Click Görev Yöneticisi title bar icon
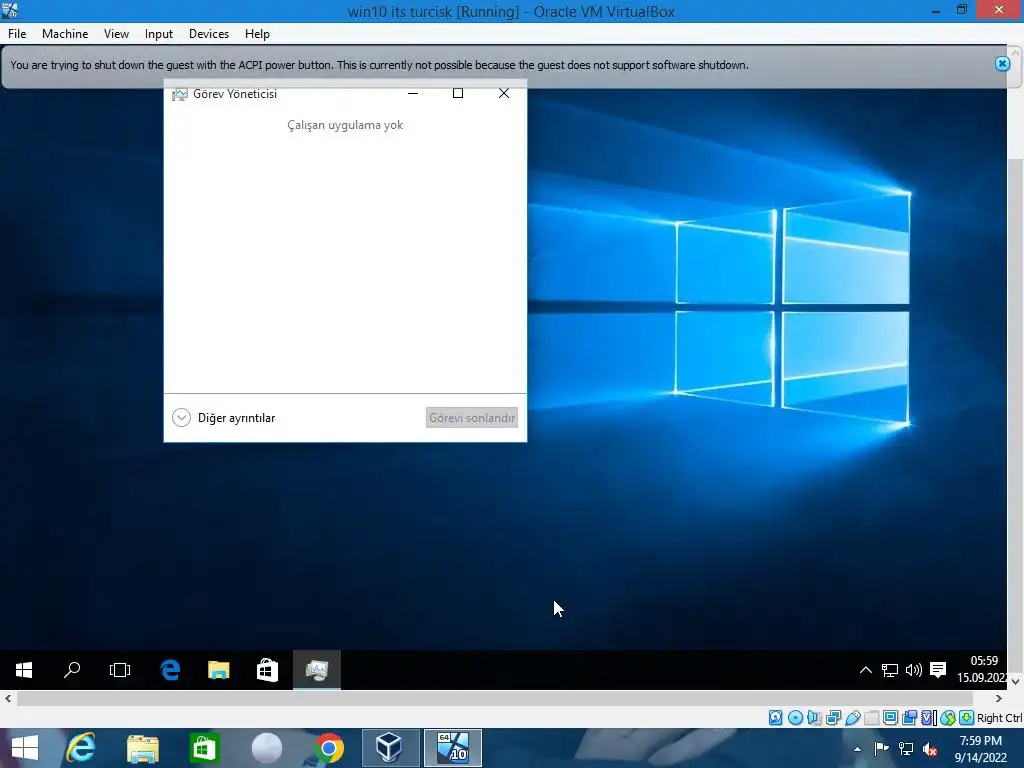 (179, 94)
